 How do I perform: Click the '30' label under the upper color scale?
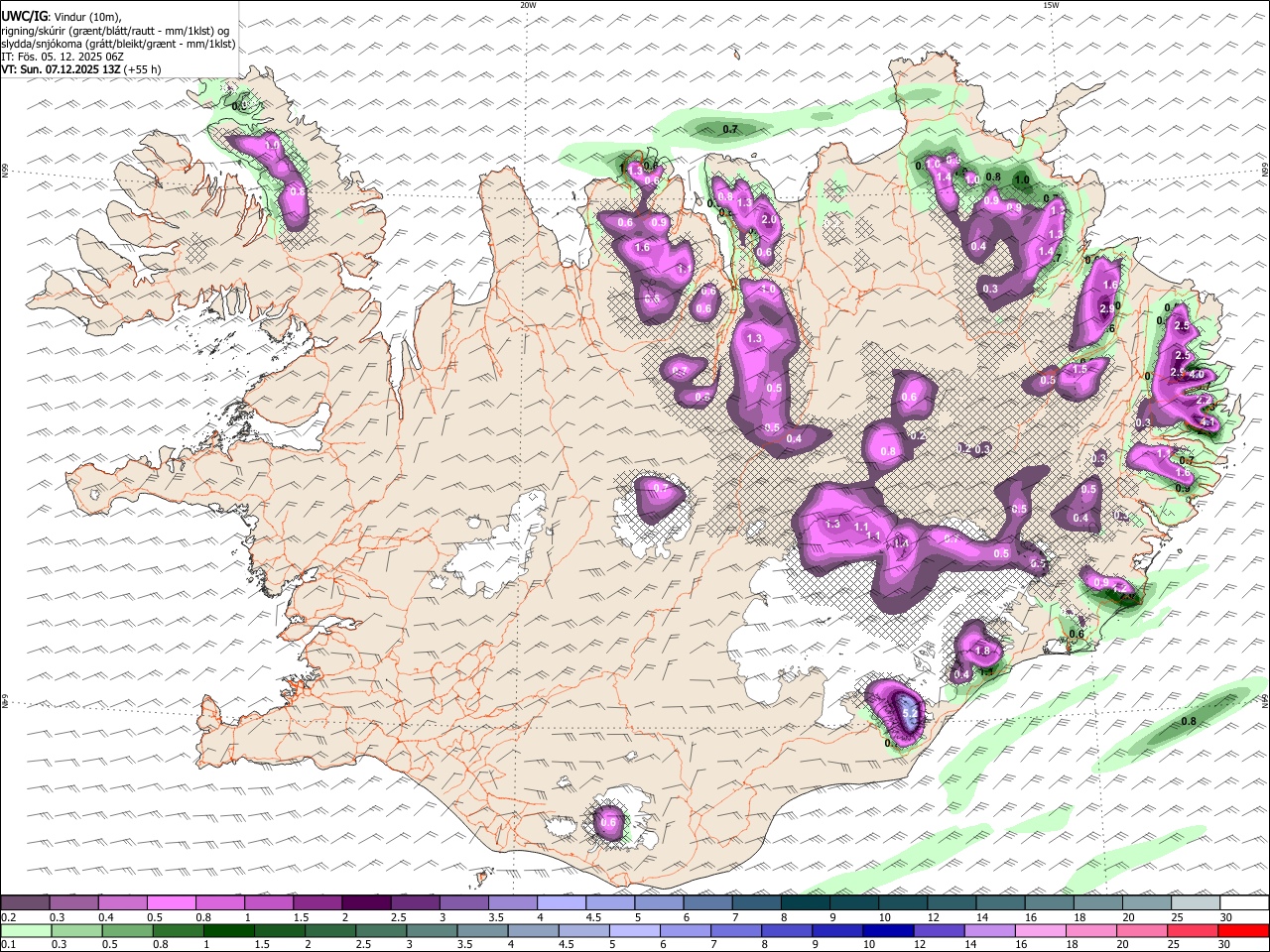pyautogui.click(x=1227, y=917)
